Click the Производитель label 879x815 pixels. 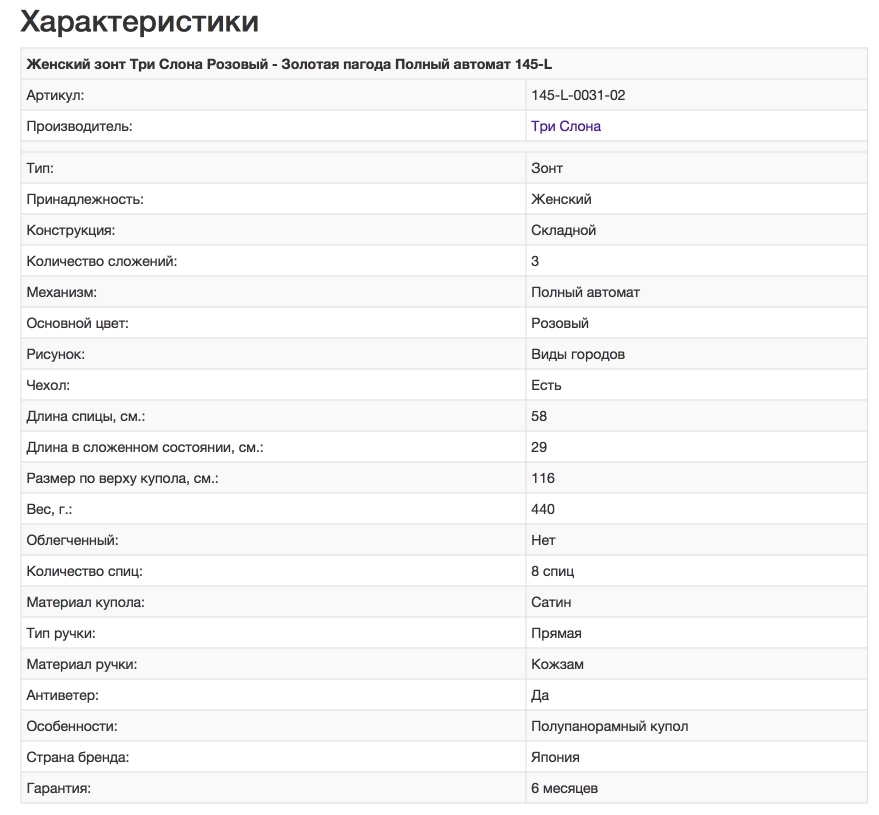pyautogui.click(x=79, y=127)
